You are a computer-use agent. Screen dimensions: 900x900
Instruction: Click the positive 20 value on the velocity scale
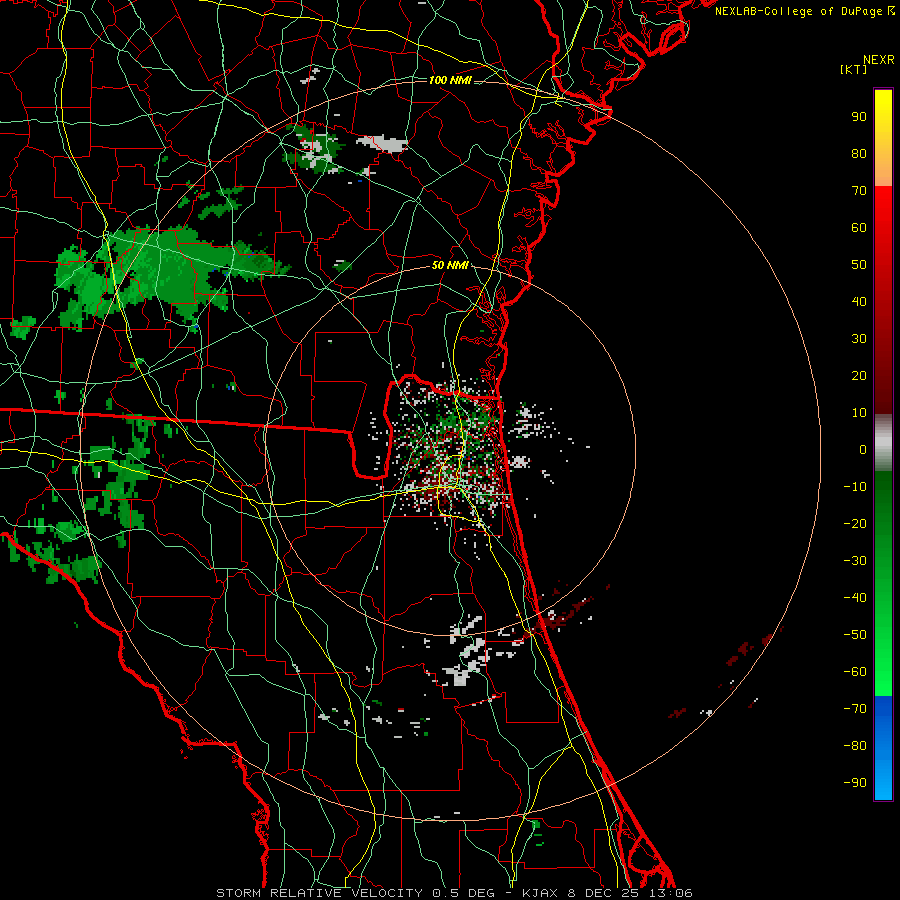[x=859, y=375]
